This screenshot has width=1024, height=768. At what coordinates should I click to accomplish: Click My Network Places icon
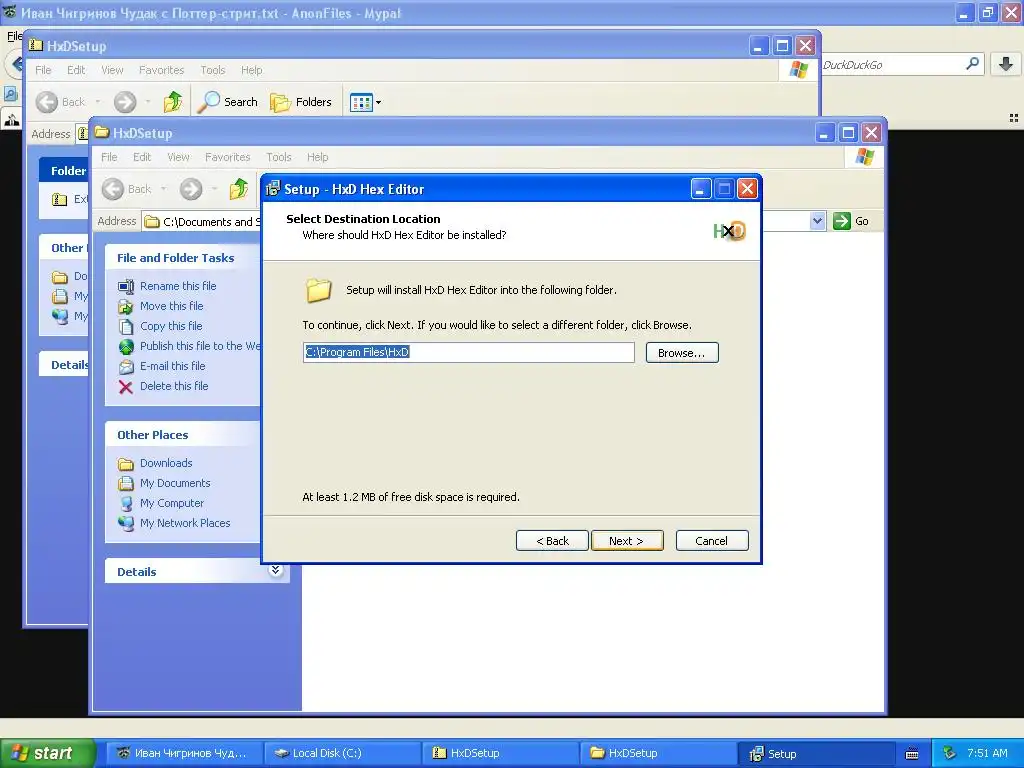pyautogui.click(x=126, y=523)
